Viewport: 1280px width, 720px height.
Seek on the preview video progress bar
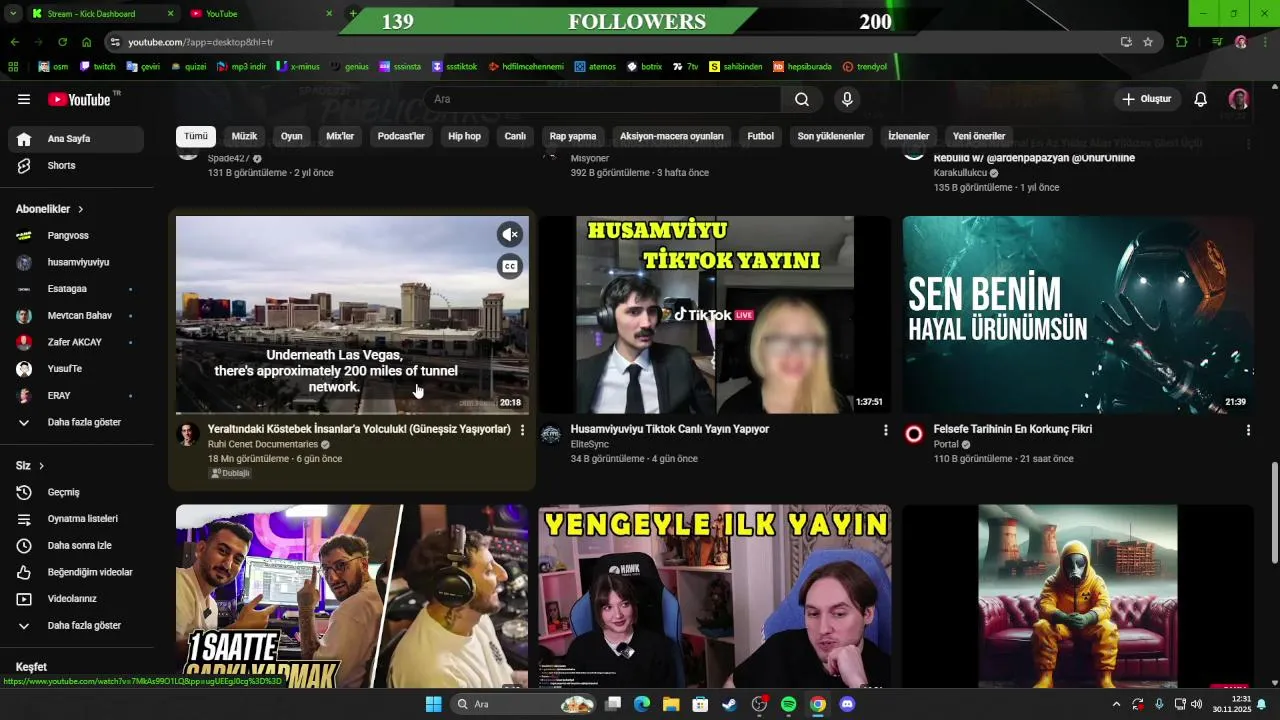[352, 413]
